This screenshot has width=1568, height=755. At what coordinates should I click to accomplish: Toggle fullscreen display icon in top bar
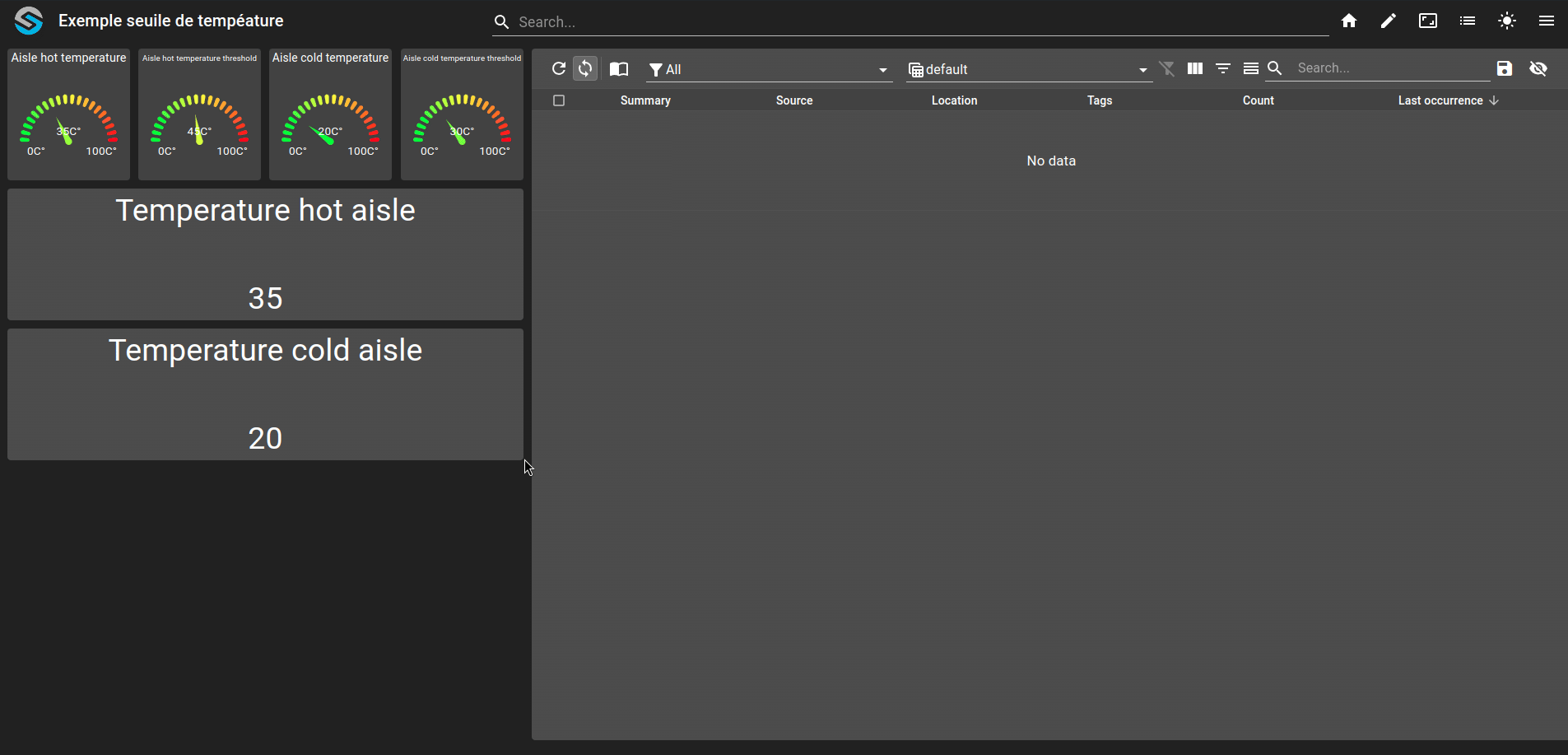pyautogui.click(x=1427, y=21)
